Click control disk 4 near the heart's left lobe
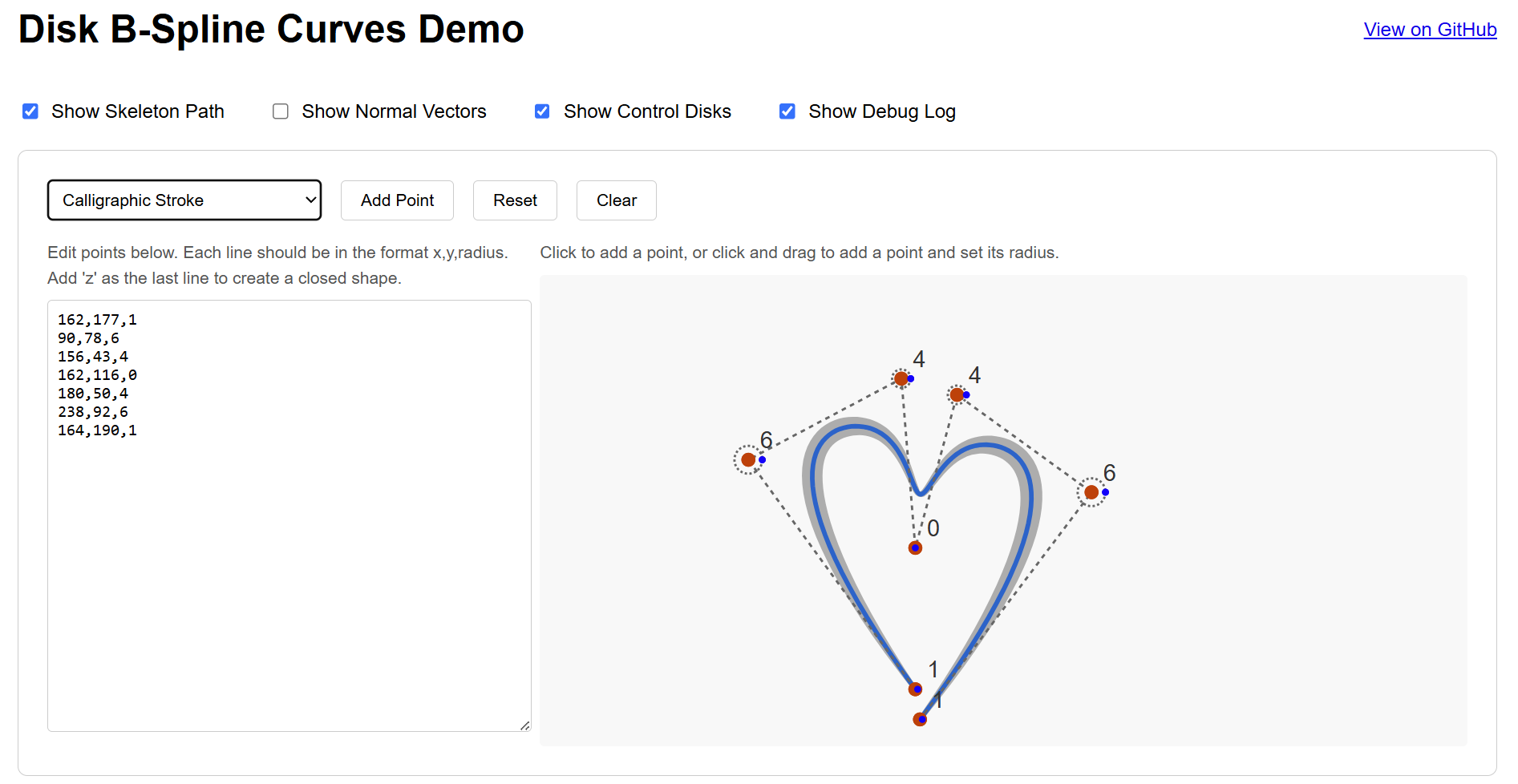Viewport: 1518px width, 784px height. point(900,378)
